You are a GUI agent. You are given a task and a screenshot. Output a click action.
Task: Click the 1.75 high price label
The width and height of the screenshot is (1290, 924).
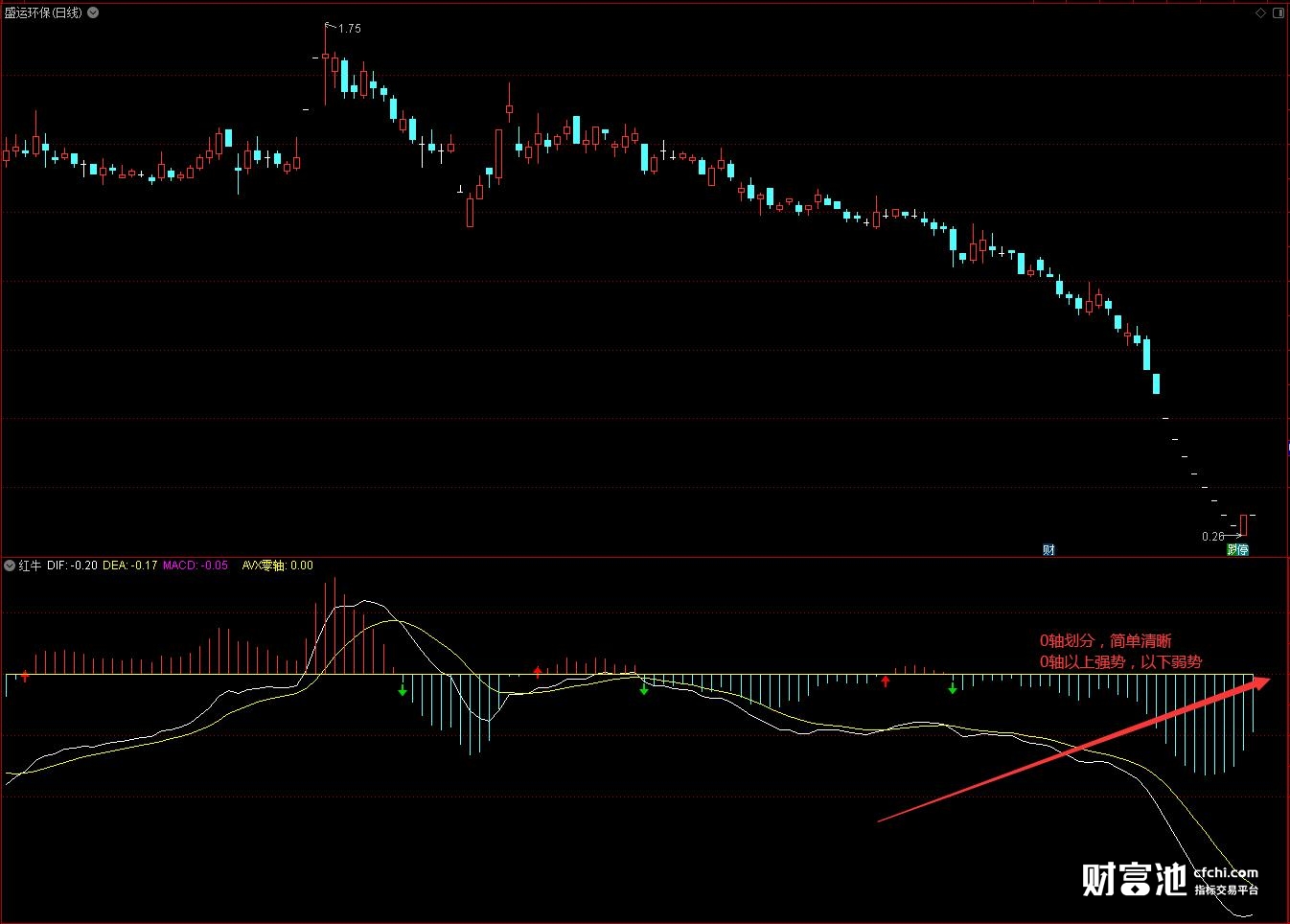point(350,29)
